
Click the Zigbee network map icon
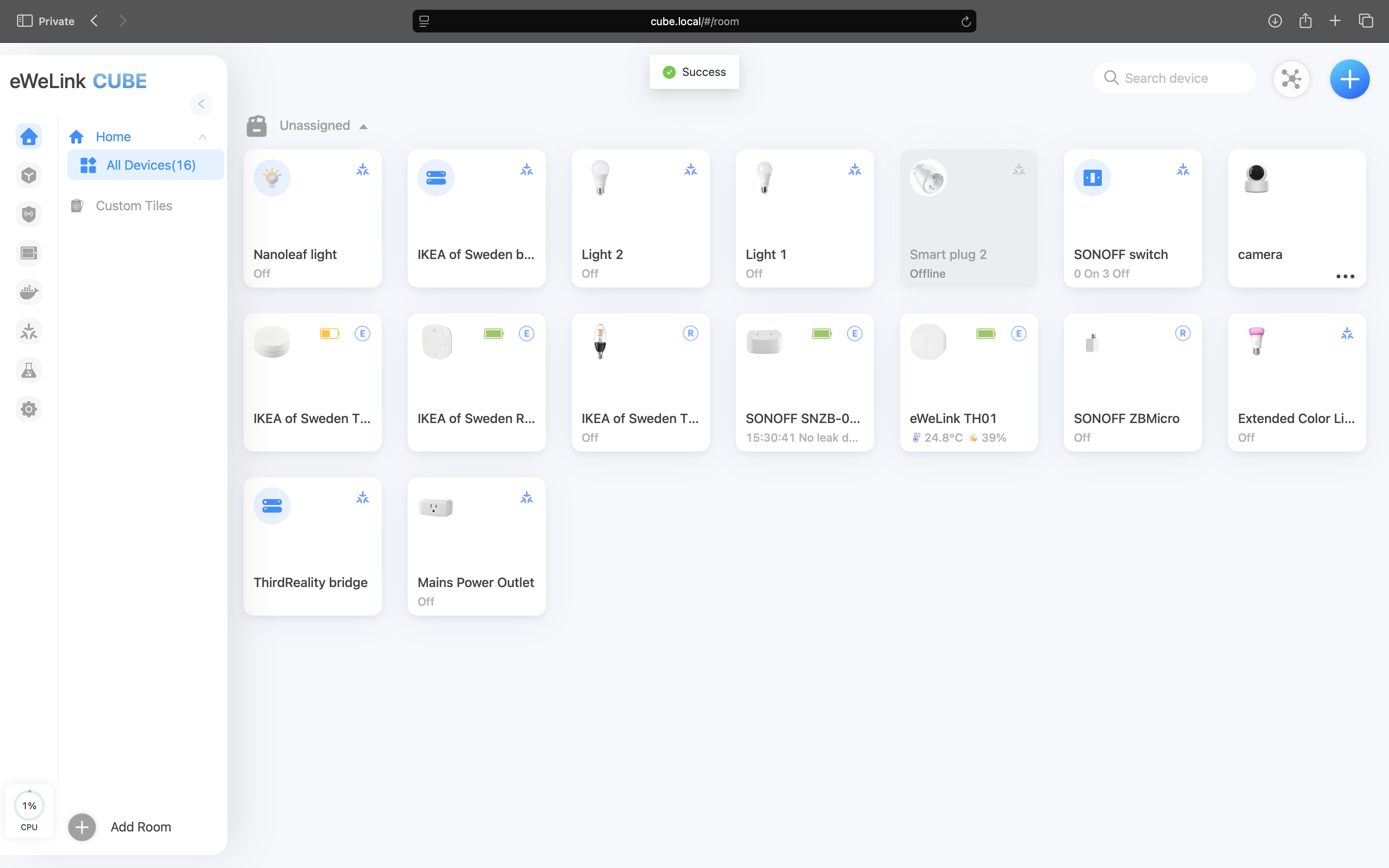point(1291,79)
